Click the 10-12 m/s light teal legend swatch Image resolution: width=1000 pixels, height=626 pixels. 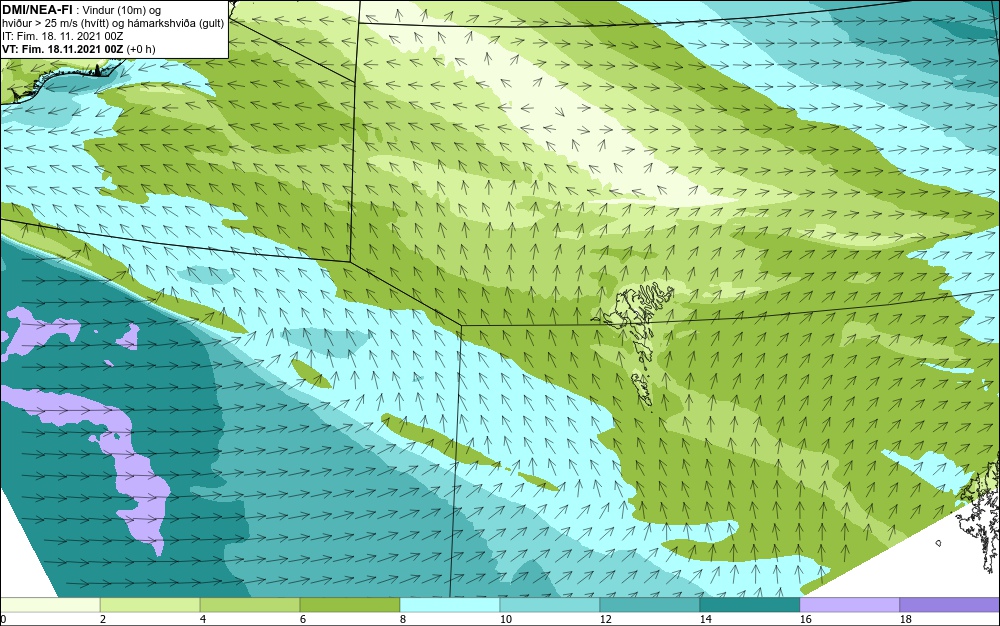(550, 605)
